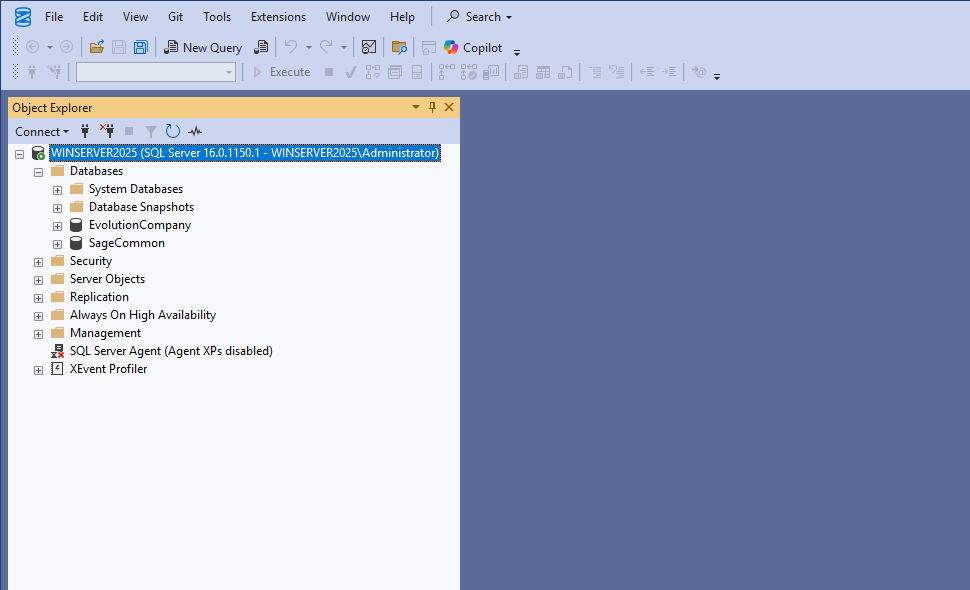Expand the System Databases folder
This screenshot has height=590, width=970.
58,189
